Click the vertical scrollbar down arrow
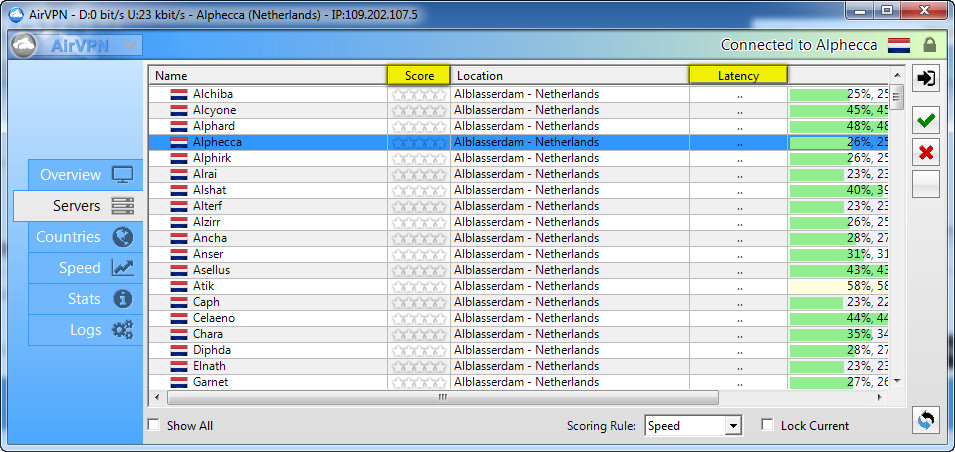955x452 pixels. coord(896,382)
